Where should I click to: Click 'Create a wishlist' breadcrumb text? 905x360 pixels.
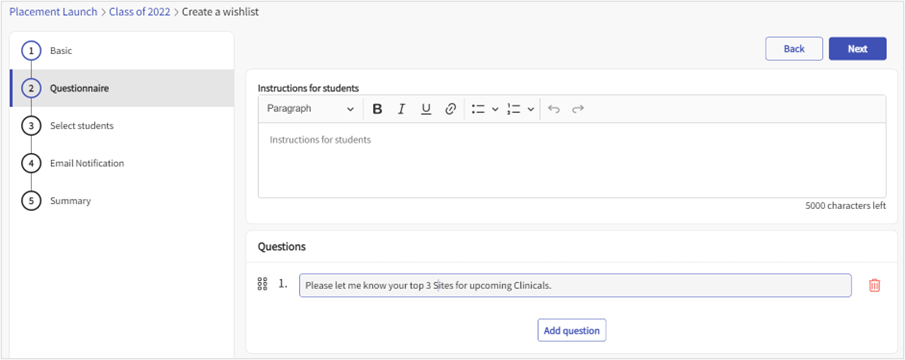[x=220, y=12]
